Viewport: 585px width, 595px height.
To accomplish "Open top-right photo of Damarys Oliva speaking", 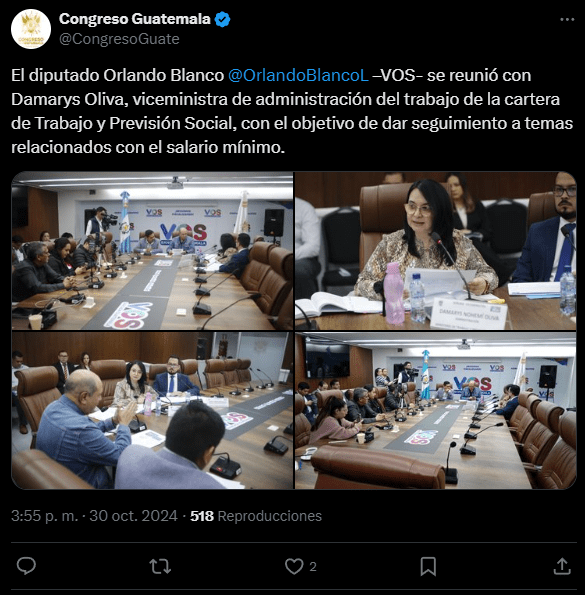I will 436,251.
